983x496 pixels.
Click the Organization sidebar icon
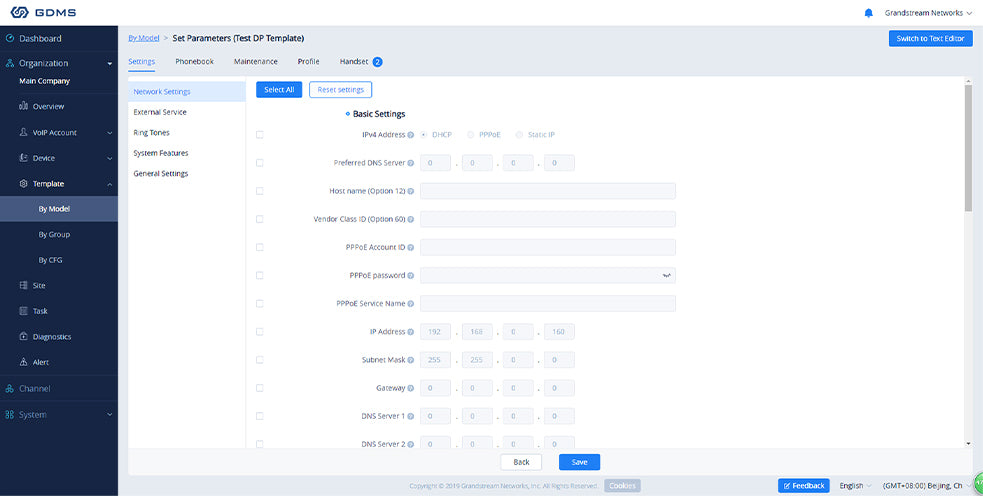[x=9, y=63]
